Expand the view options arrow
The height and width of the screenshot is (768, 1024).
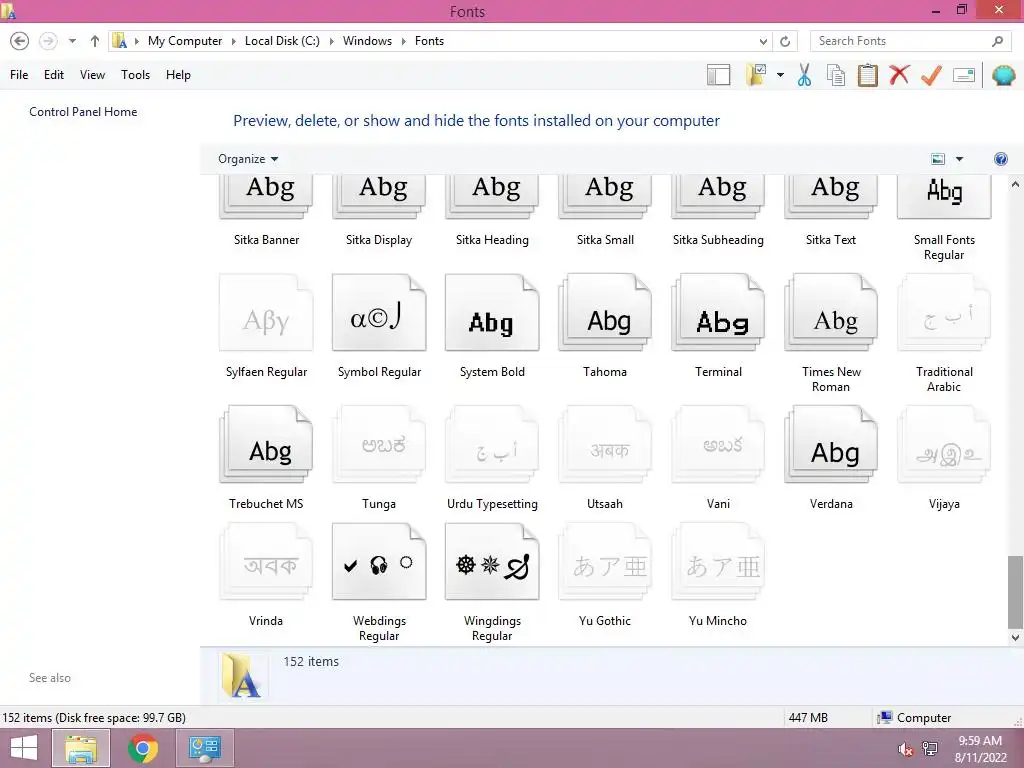pyautogui.click(x=959, y=159)
